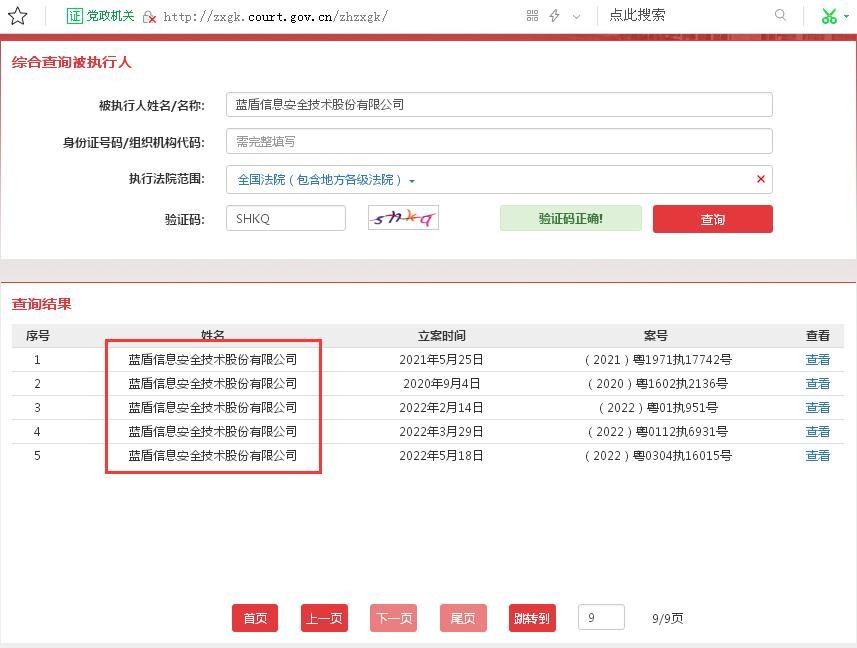
Task: Click the 9/9页 page indicator
Action: pyautogui.click(x=667, y=618)
